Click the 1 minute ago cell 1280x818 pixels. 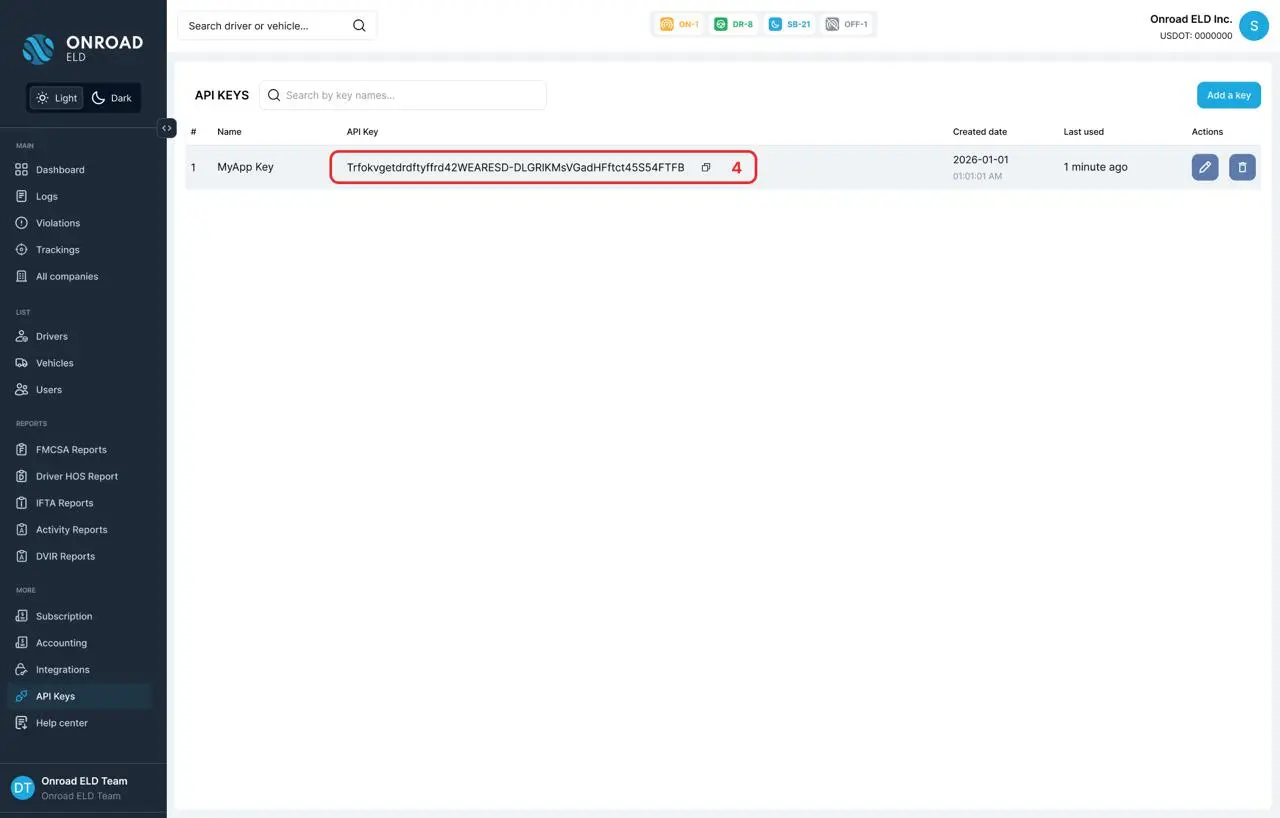coord(1095,167)
